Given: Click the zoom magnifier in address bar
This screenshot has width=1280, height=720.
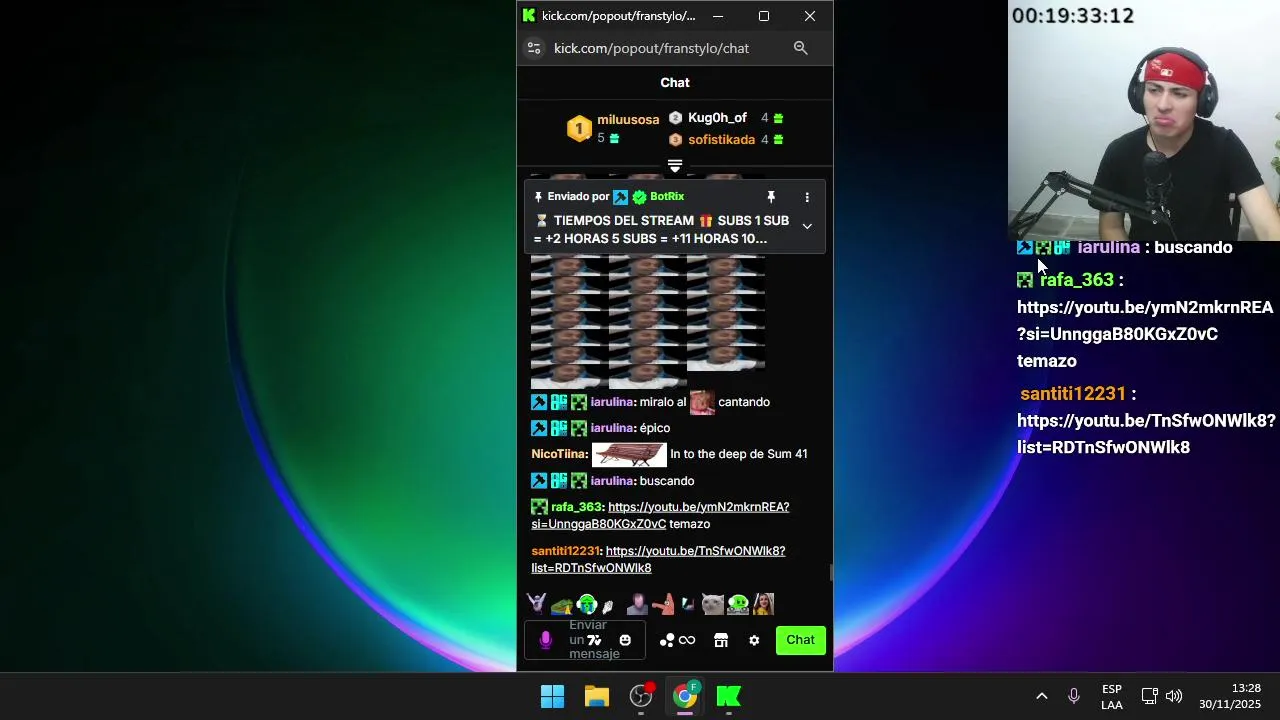Looking at the screenshot, I should pos(800,48).
